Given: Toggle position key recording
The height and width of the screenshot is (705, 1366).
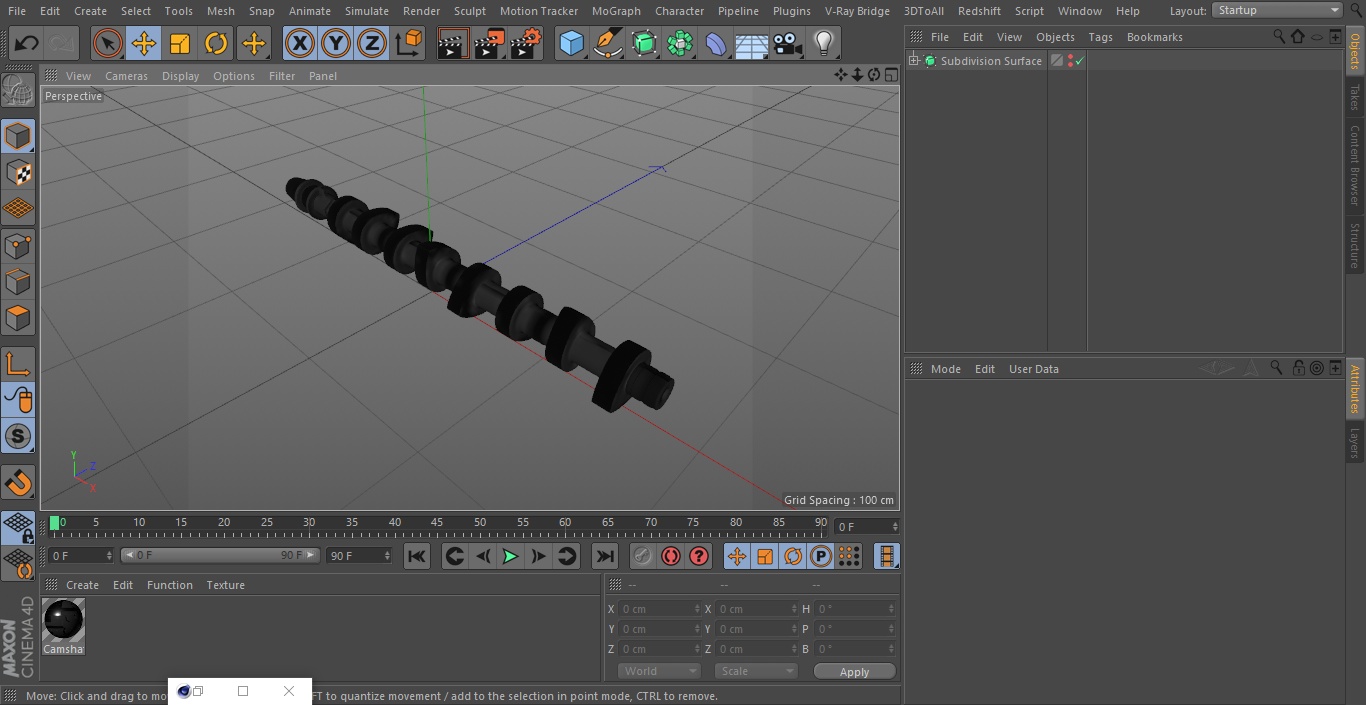Looking at the screenshot, I should [x=737, y=556].
